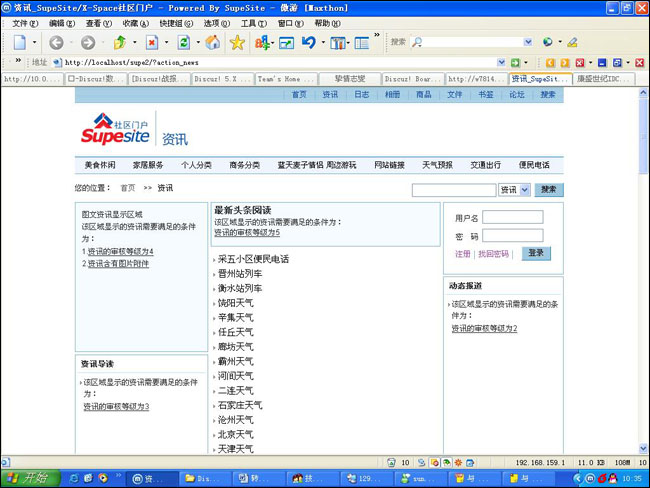The image size is (650, 488).
Task: Click the vertical scrollbar thumb
Action: [643, 136]
